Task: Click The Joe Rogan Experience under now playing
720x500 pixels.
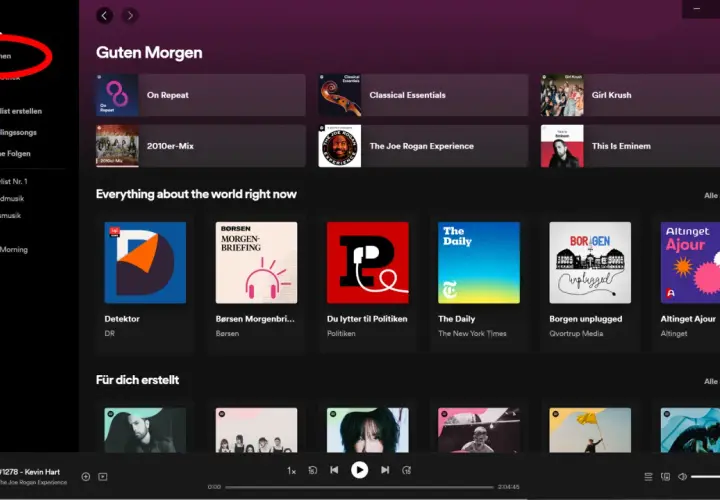Action: point(34,482)
